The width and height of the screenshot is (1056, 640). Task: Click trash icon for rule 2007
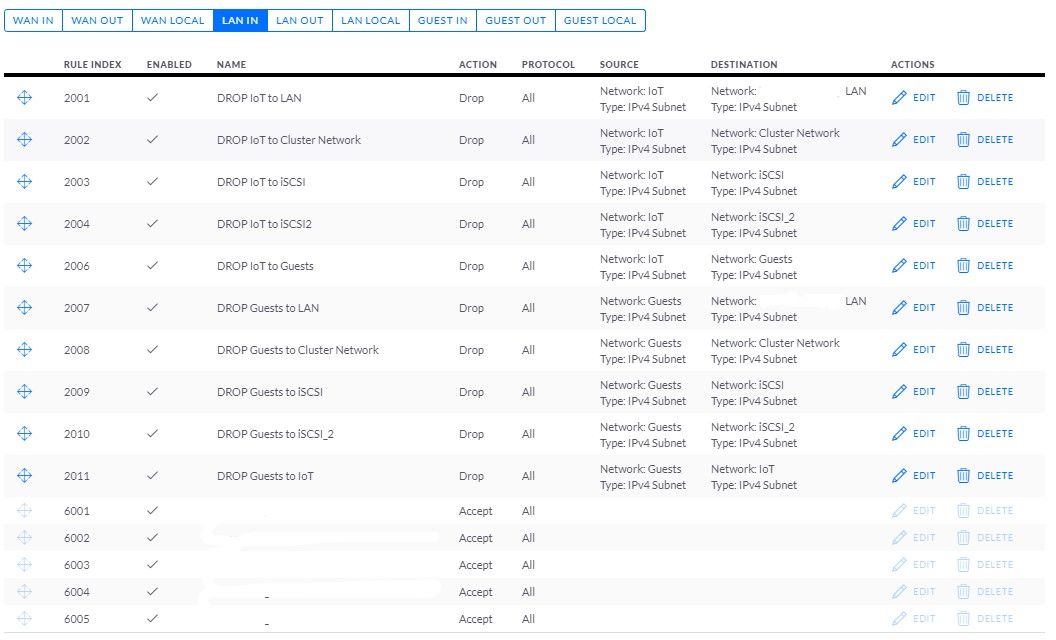click(963, 308)
